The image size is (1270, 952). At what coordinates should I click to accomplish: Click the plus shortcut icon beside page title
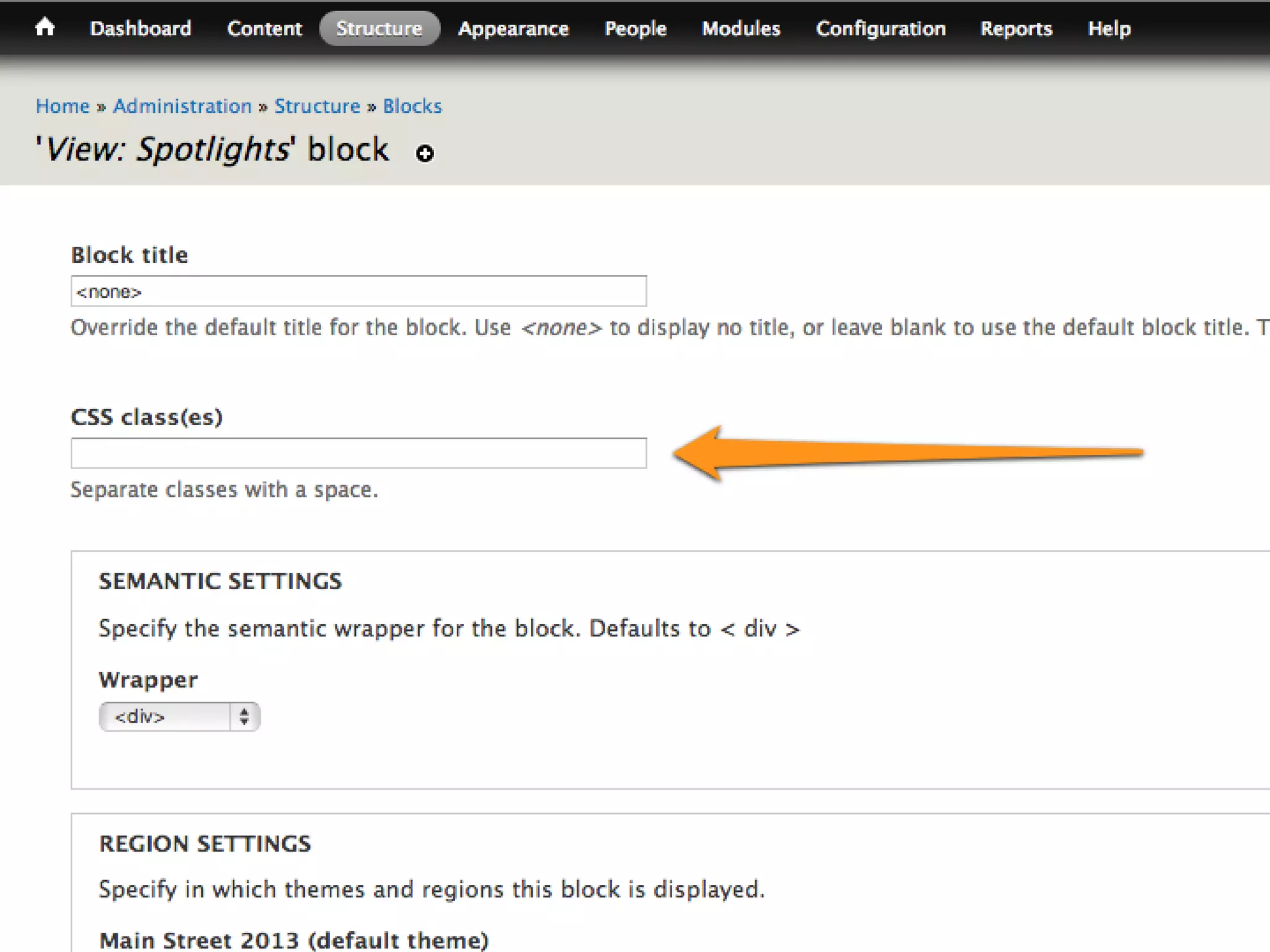pyautogui.click(x=425, y=153)
